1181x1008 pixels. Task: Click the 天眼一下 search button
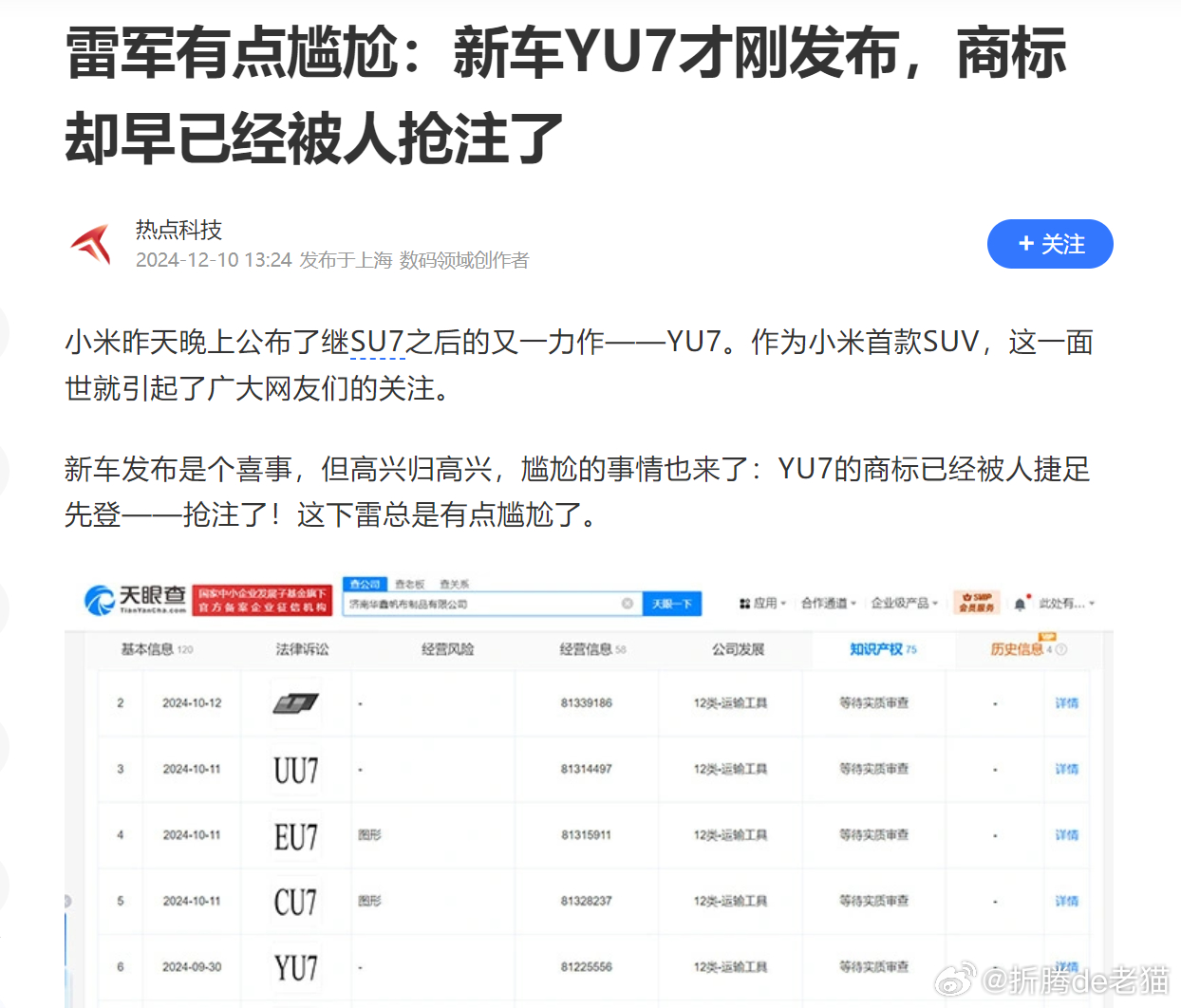tap(672, 604)
